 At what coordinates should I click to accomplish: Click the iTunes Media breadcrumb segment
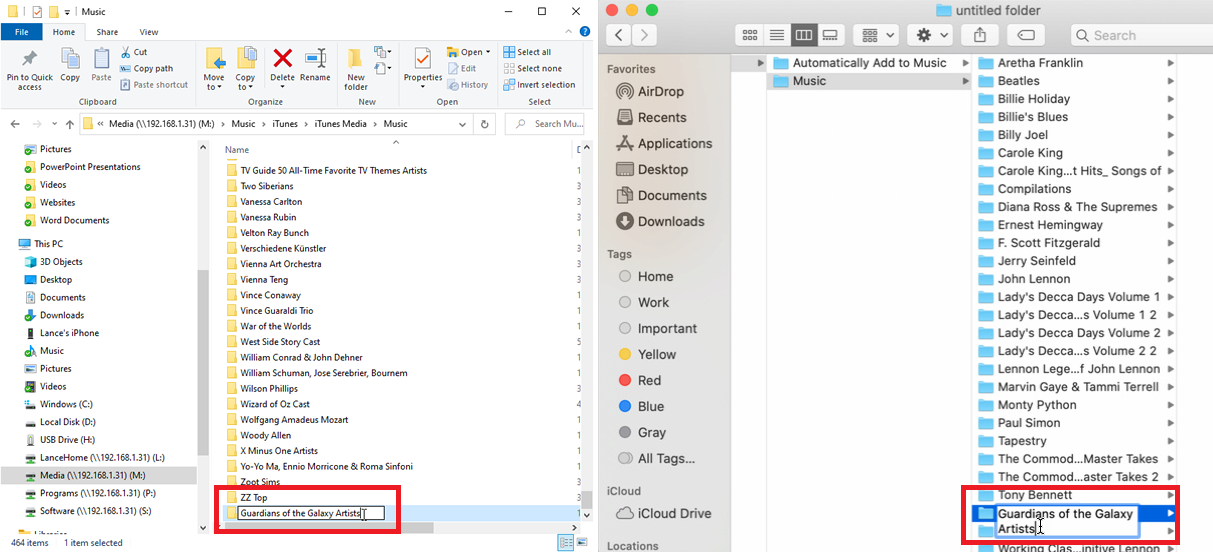point(340,124)
